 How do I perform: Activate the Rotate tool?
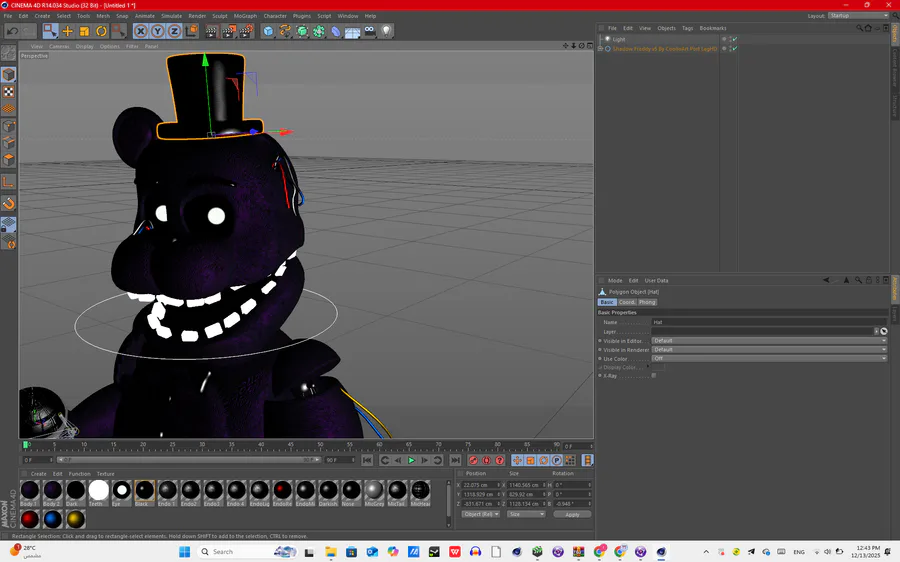pyautogui.click(x=102, y=31)
